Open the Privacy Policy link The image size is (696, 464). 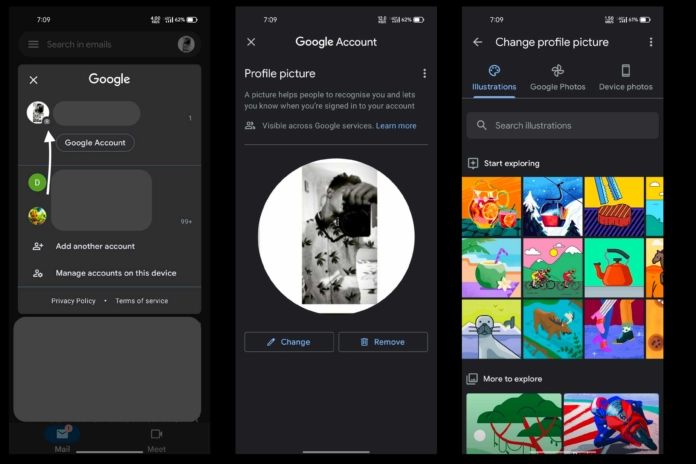coord(73,301)
